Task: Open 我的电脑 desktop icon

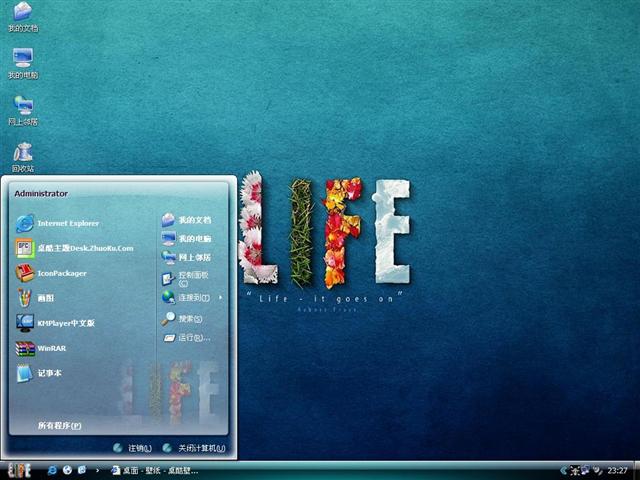Action: click(x=23, y=61)
